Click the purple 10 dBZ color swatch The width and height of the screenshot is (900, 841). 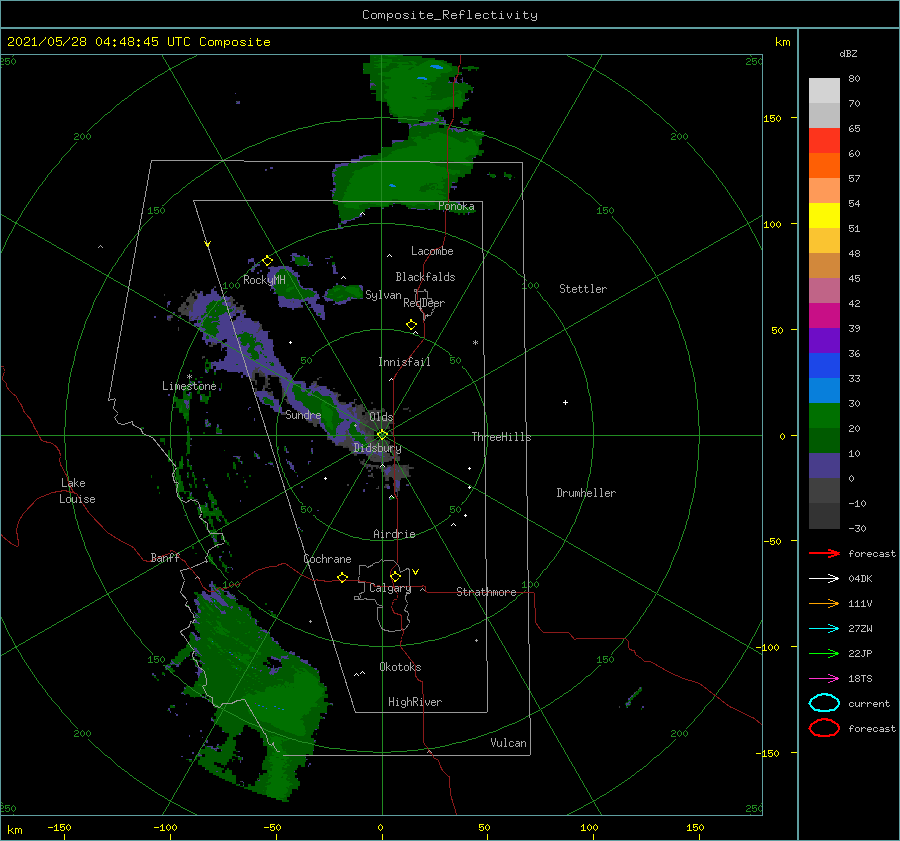click(x=824, y=465)
